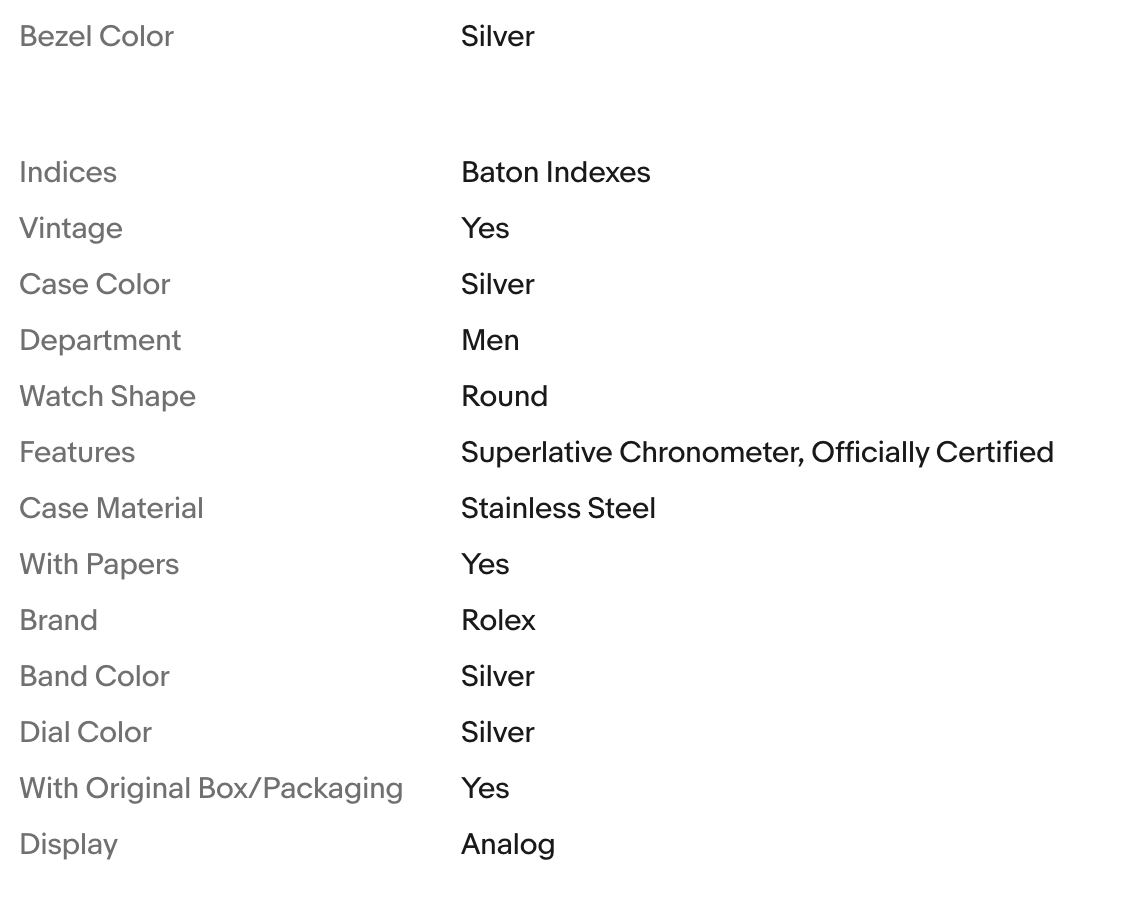Click the With Original Box/Packaging label

click(211, 789)
